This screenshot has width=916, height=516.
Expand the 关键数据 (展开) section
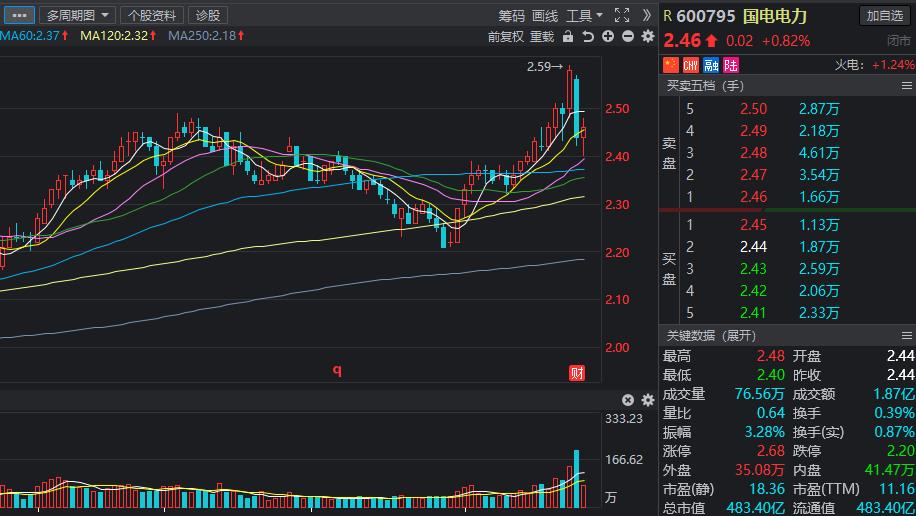click(x=711, y=335)
